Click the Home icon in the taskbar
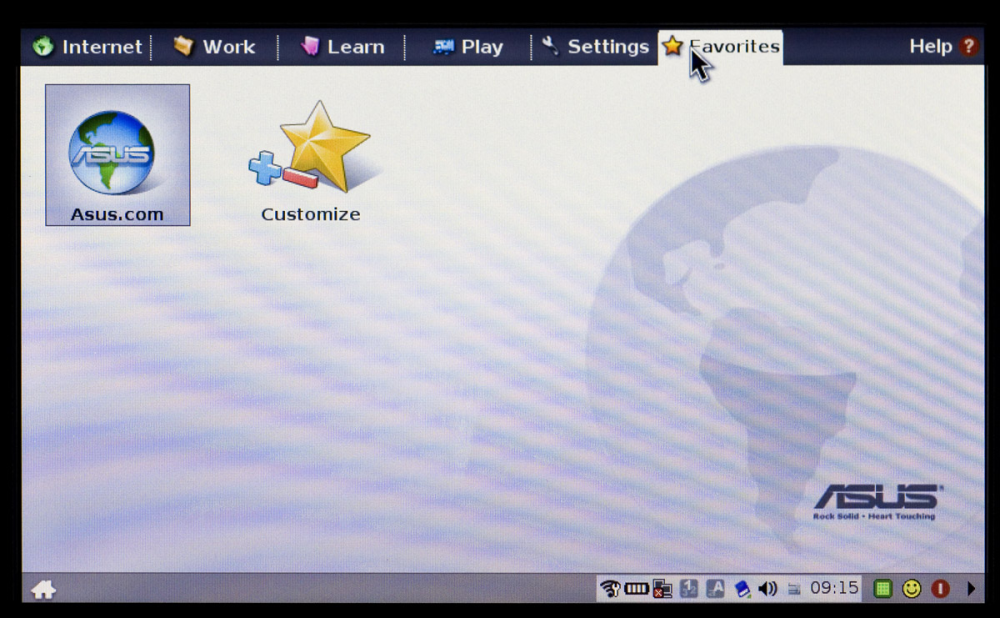1000x618 pixels. pos(43,589)
